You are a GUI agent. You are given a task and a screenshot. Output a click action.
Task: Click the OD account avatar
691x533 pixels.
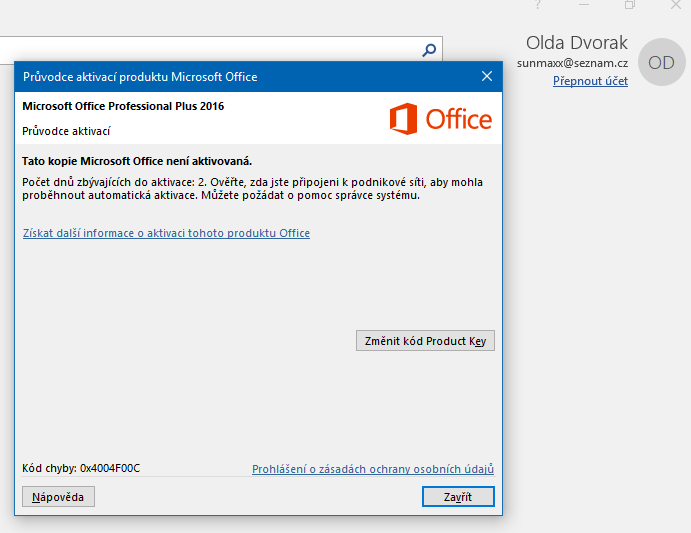(x=661, y=62)
